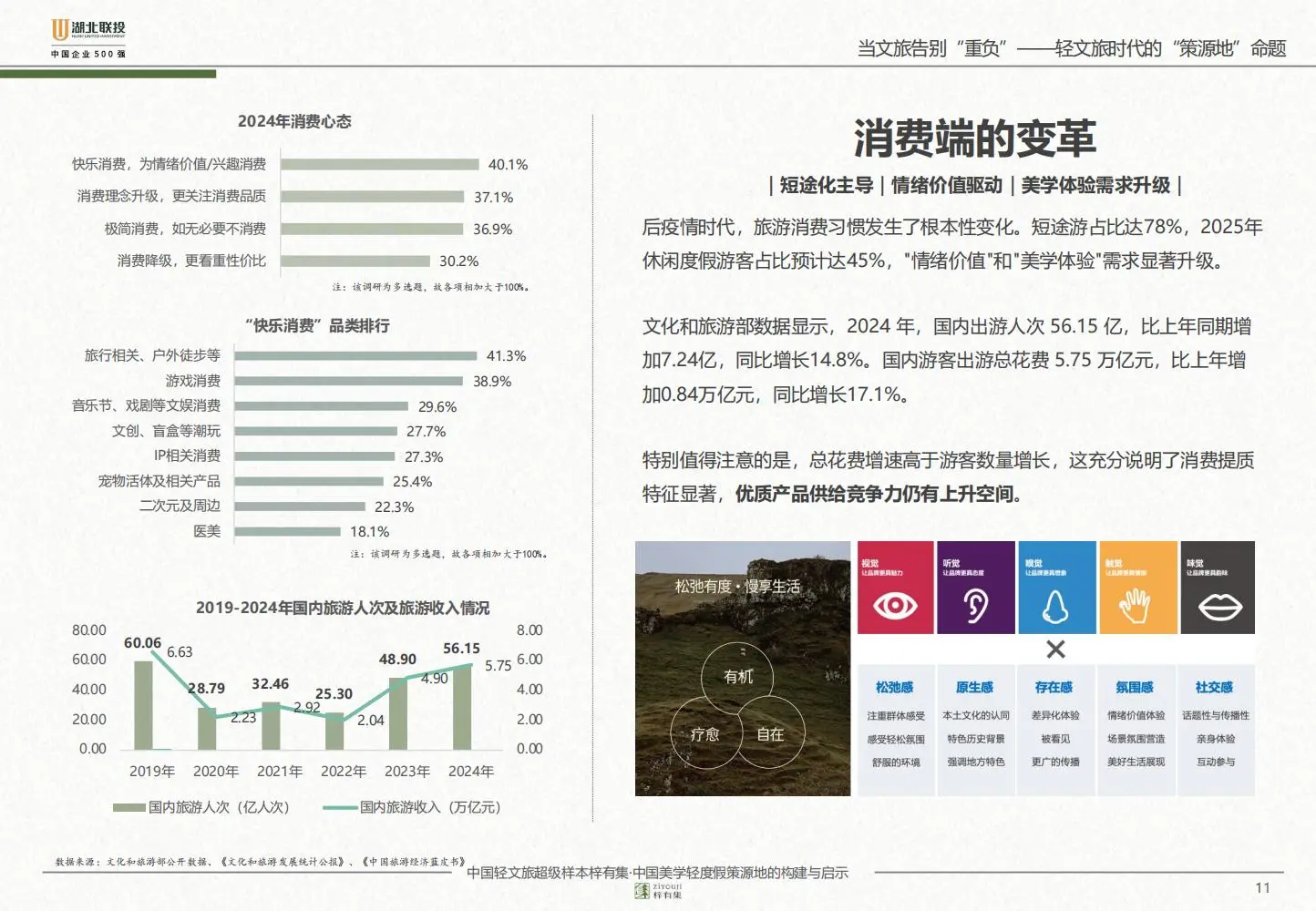Click the ziyouji footer logo
Viewport: 1316px width, 911px height.
pos(658,890)
